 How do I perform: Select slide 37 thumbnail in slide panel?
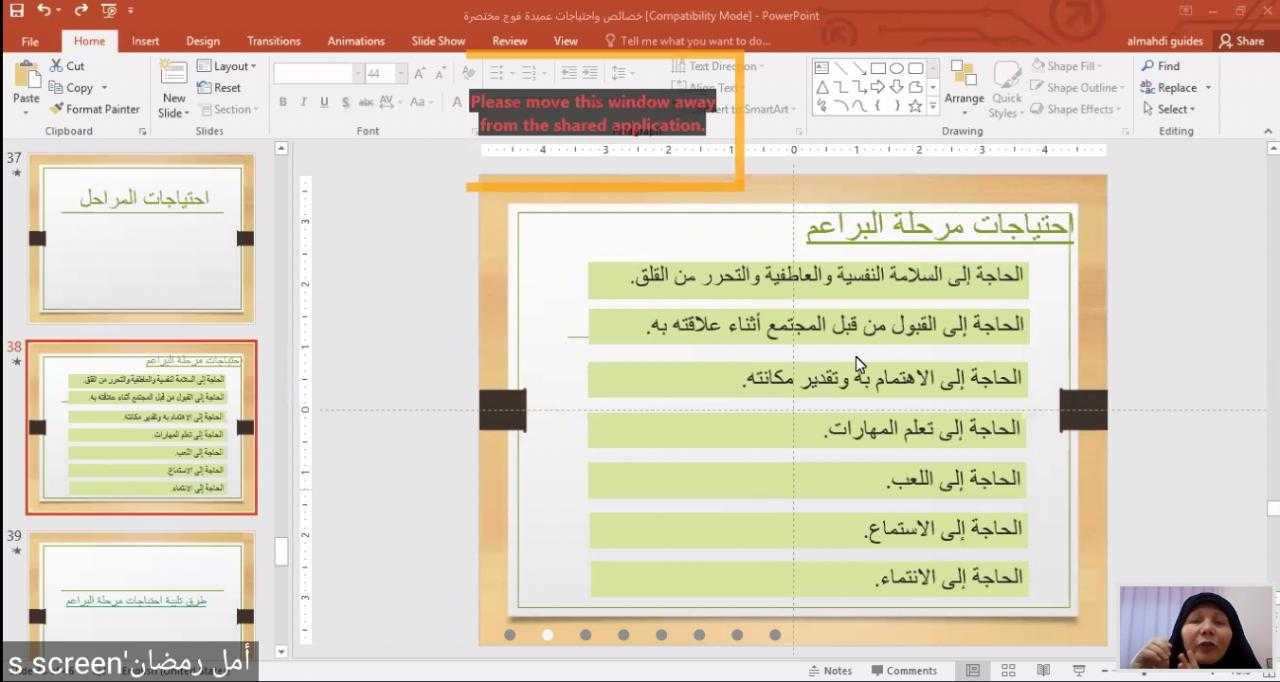(141, 238)
